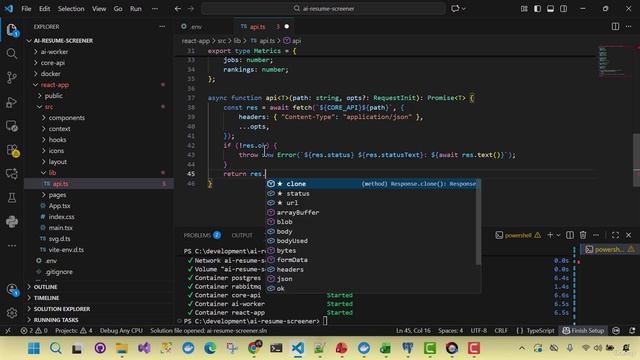640x360 pixels.
Task: Open the Search view in activity bar
Action: [x=12, y=54]
